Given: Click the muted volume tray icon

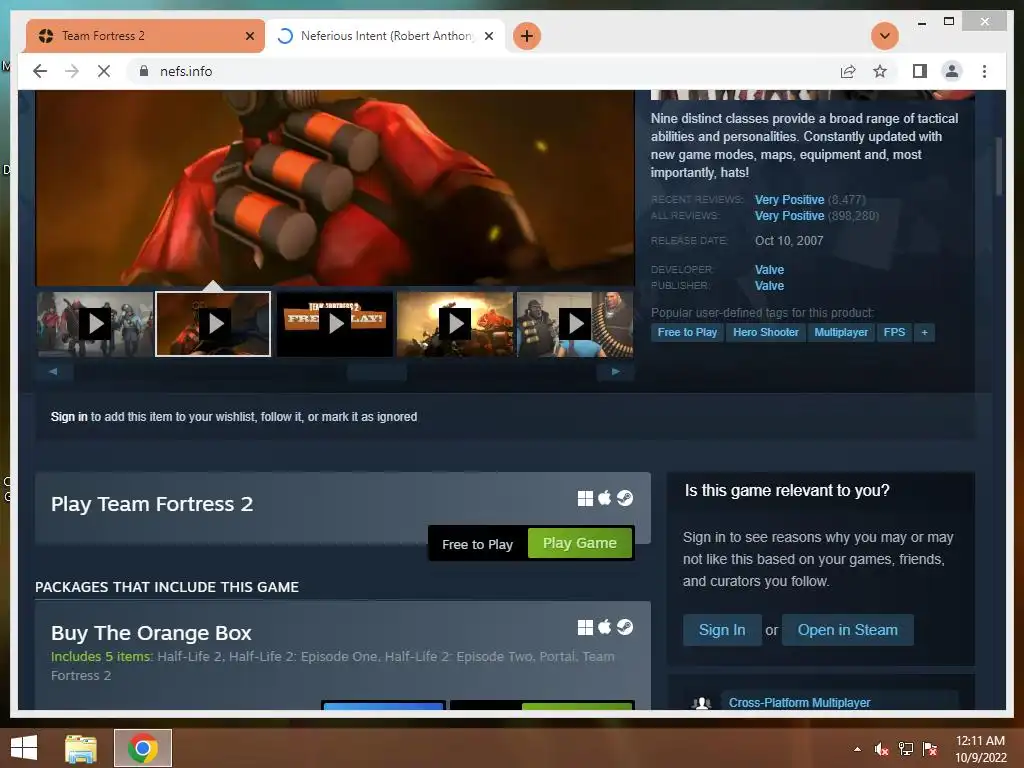Looking at the screenshot, I should [x=882, y=749].
